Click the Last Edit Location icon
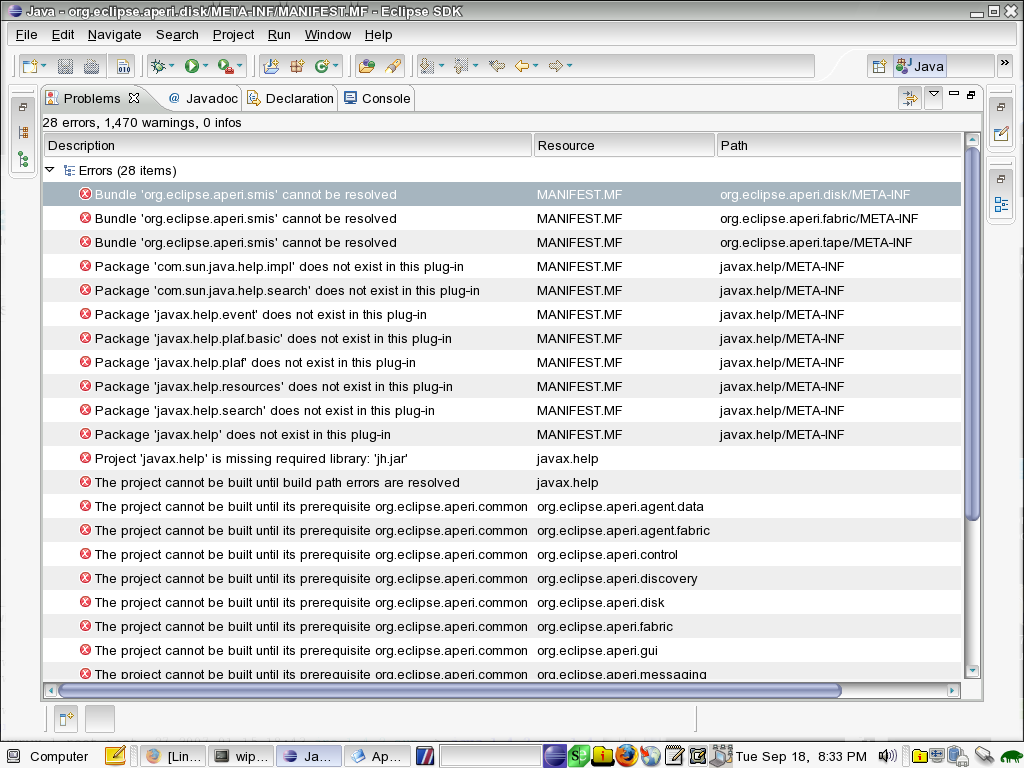The image size is (1024, 768). (x=497, y=66)
